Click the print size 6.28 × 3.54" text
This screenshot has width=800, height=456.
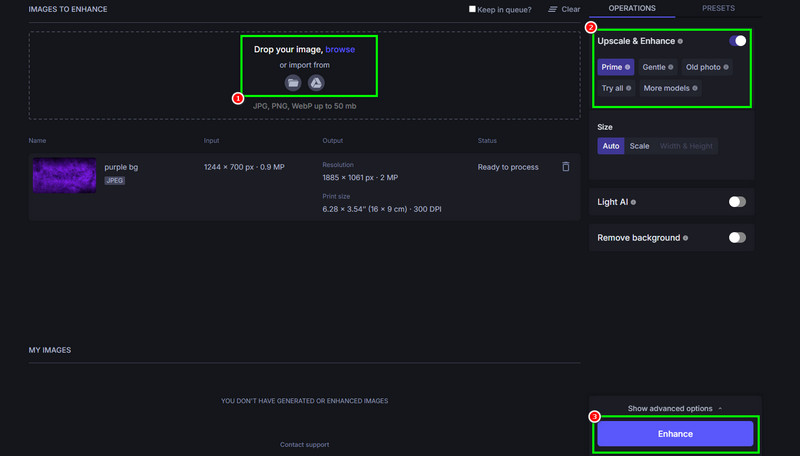(x=382, y=209)
